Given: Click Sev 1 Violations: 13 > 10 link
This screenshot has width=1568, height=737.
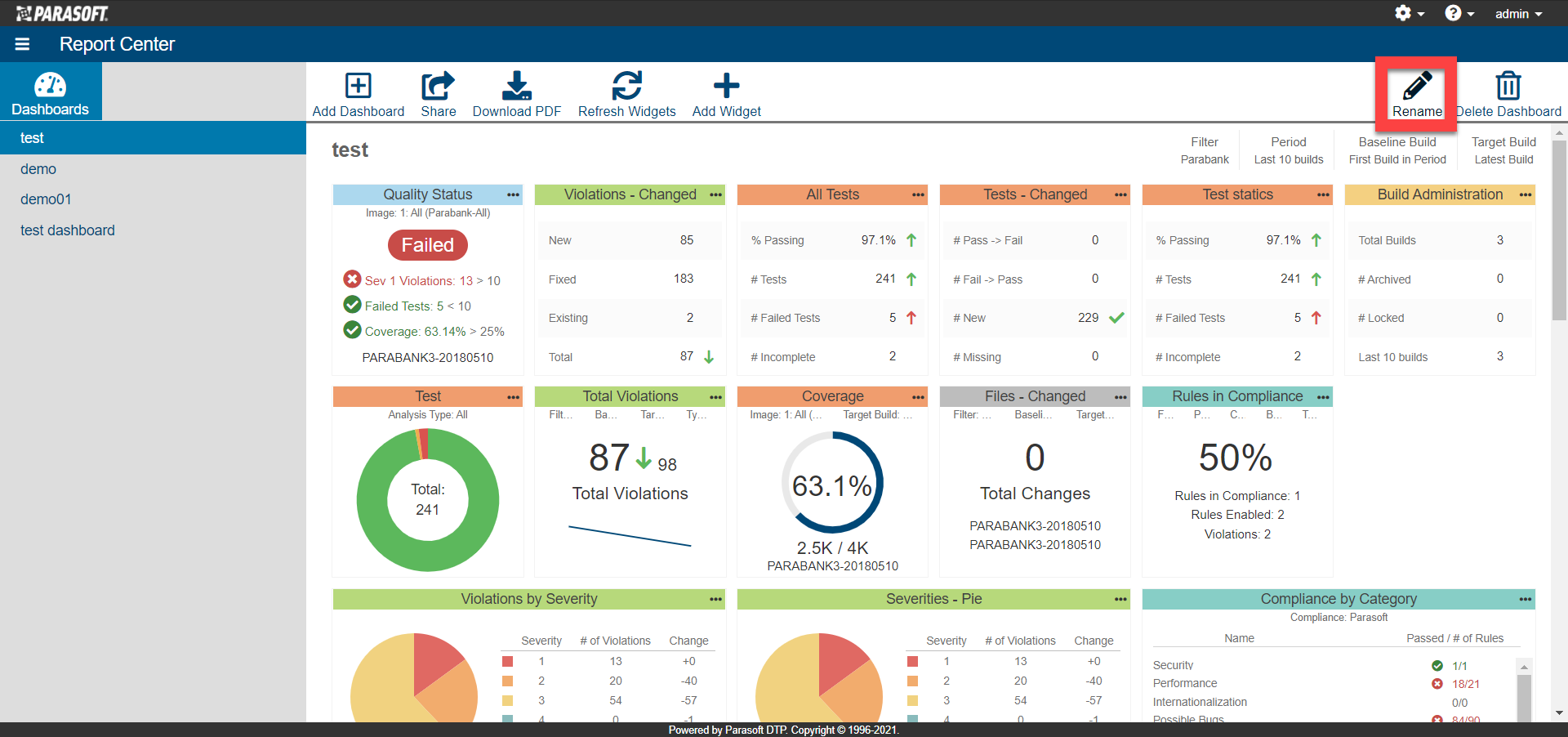Looking at the screenshot, I should (432, 280).
